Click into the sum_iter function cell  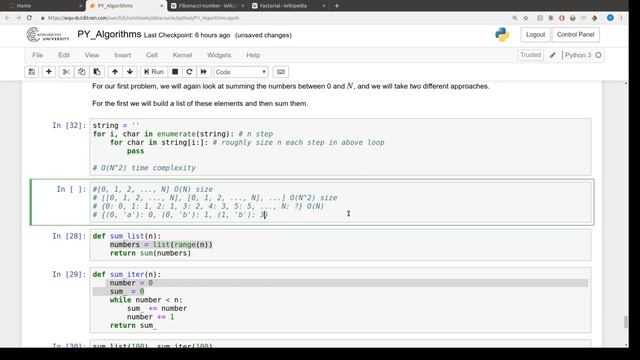point(340,300)
